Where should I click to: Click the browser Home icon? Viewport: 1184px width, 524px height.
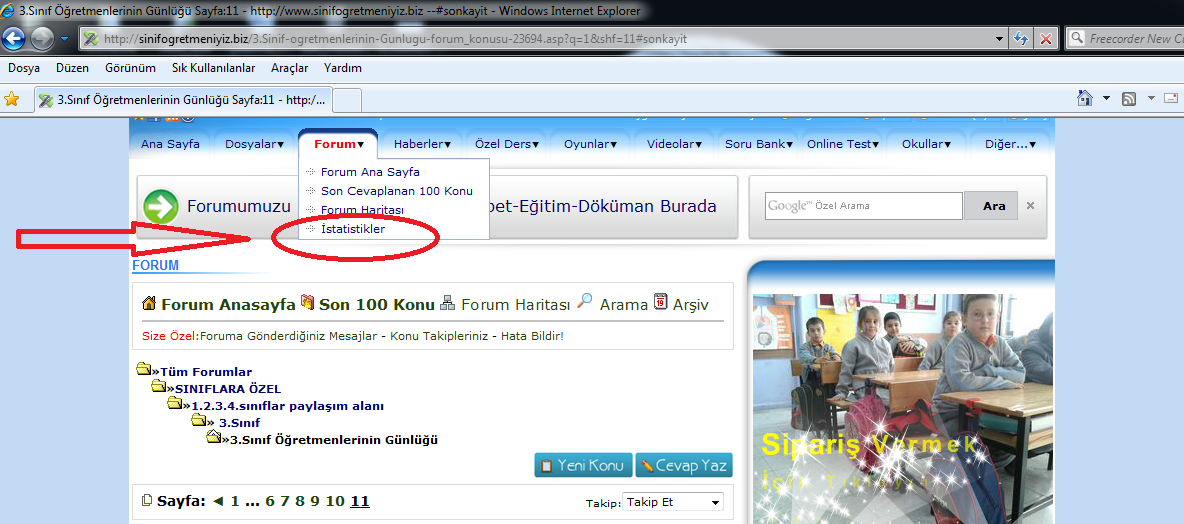click(1084, 99)
